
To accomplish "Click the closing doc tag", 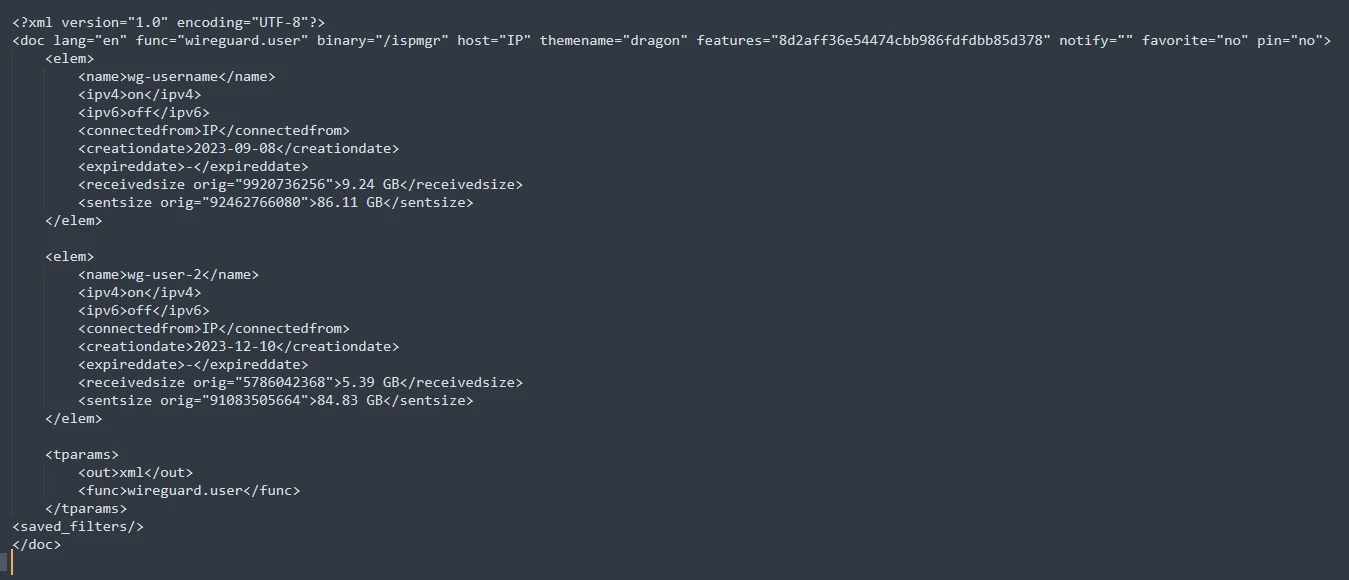I will (36, 544).
